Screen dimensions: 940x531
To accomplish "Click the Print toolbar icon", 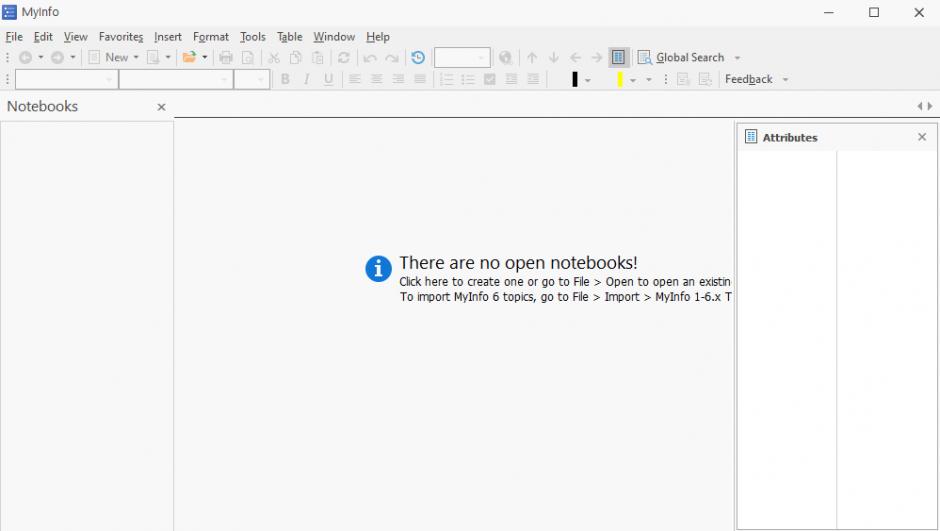I will click(x=225, y=58).
